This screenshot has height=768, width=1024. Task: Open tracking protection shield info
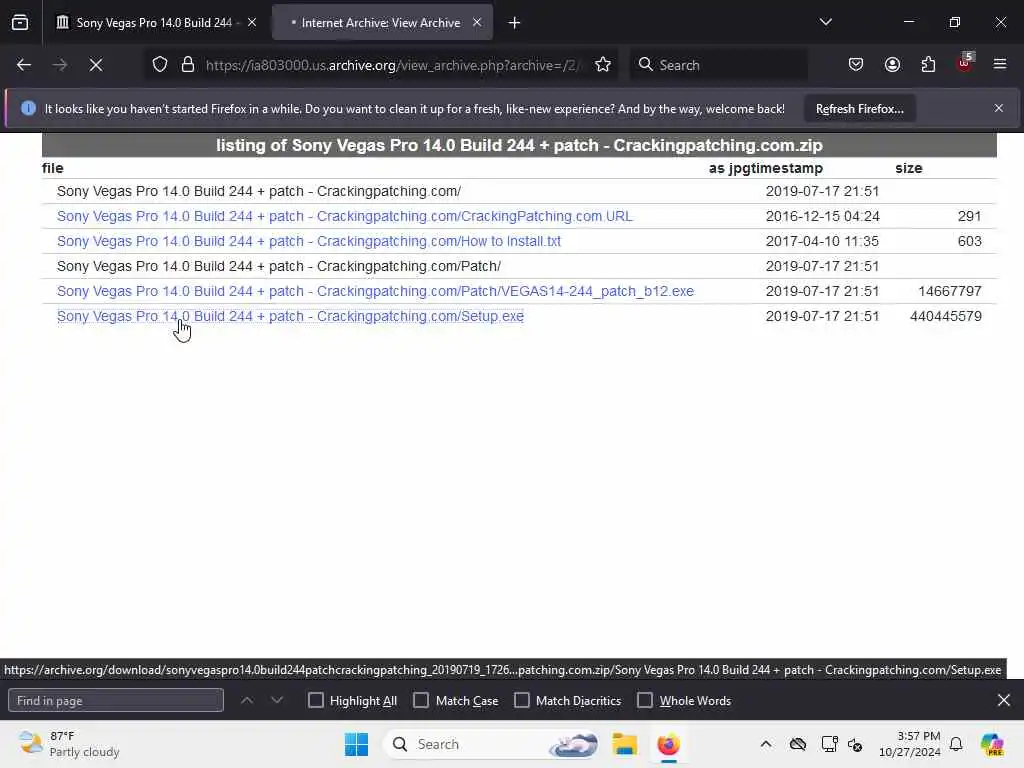click(160, 65)
